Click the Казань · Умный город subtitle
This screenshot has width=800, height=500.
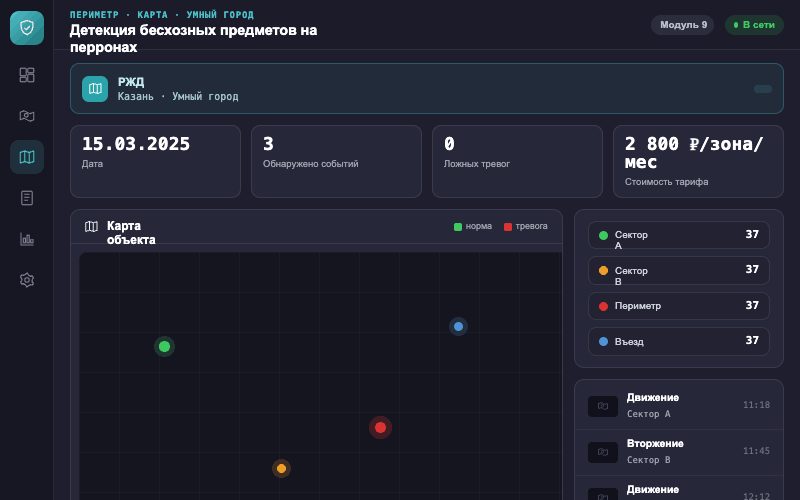tap(178, 96)
